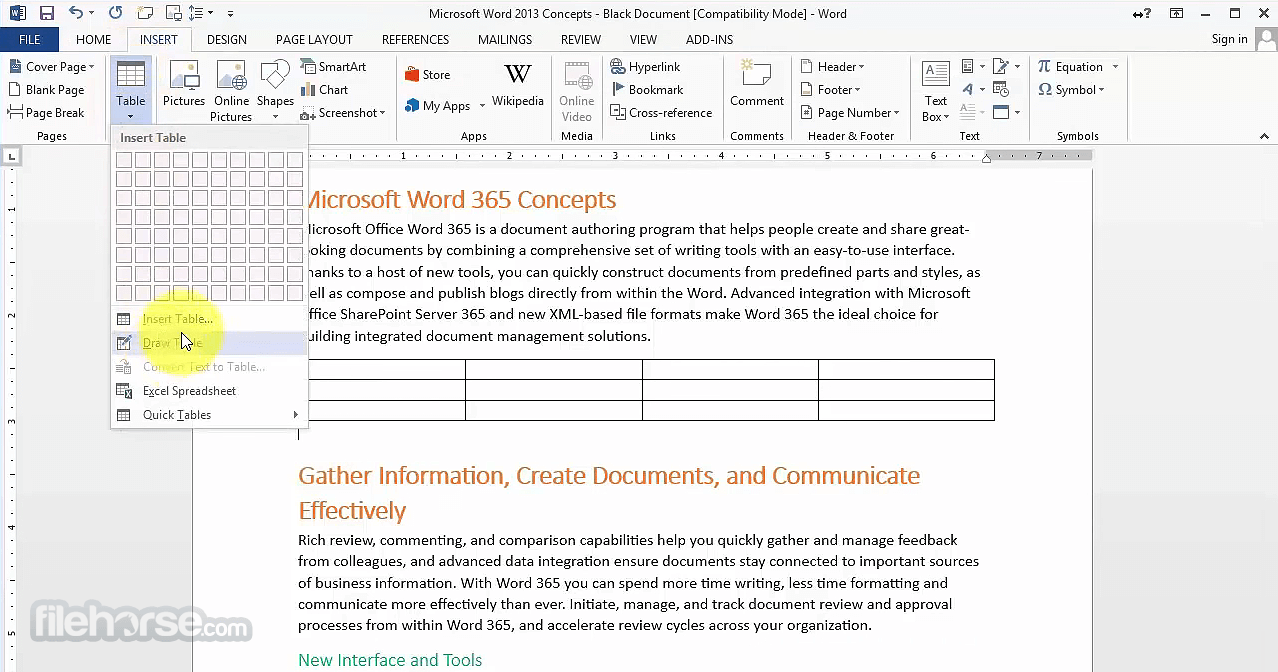Insert a SmartArt graphic
The width and height of the screenshot is (1278, 672).
[333, 67]
